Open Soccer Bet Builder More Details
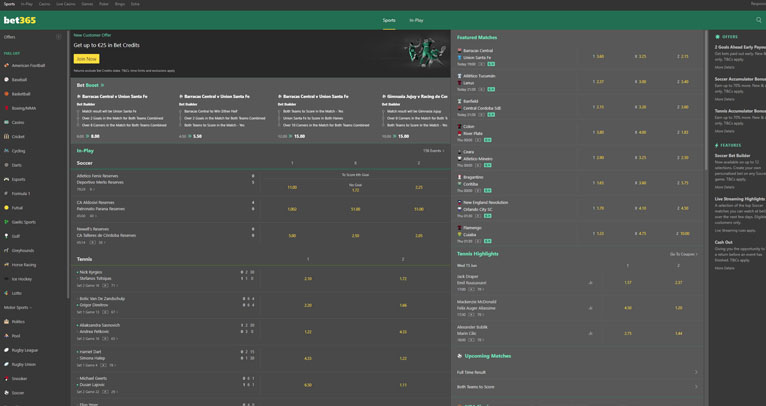This screenshot has width=766, height=406. point(725,187)
